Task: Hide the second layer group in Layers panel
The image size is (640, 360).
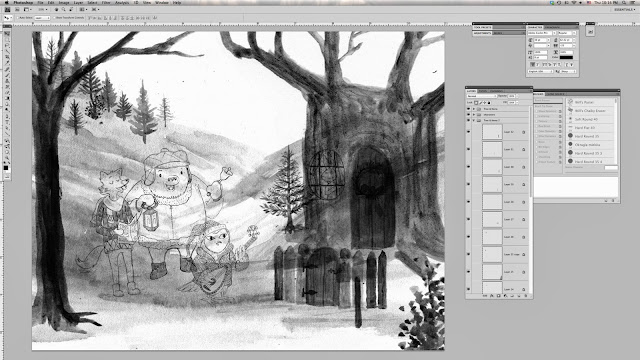Action: pos(468,115)
